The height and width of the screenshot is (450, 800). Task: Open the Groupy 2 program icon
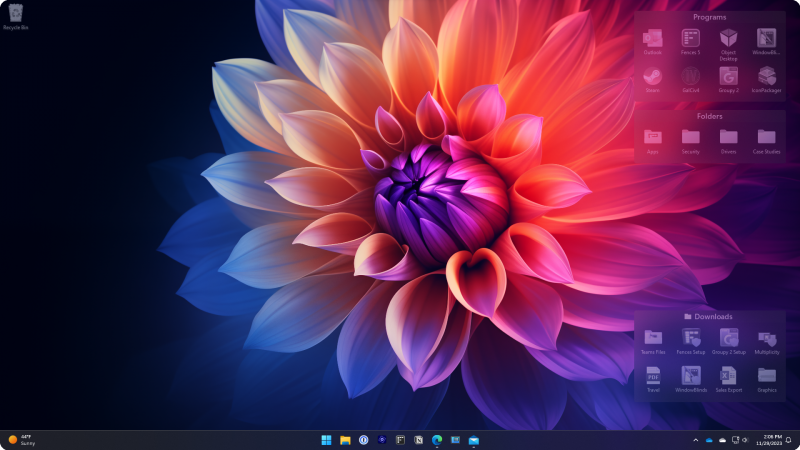point(728,77)
